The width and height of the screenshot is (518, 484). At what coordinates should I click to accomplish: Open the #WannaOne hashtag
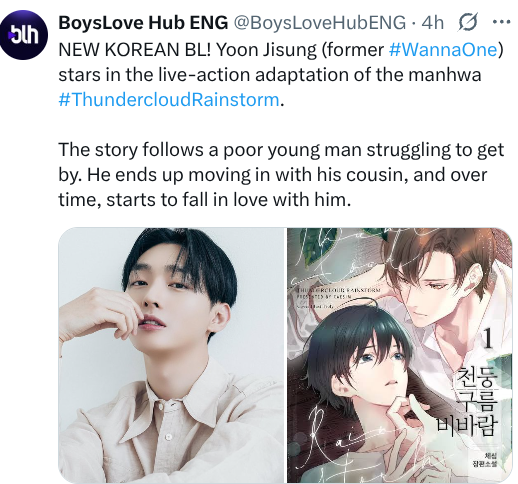click(x=443, y=50)
